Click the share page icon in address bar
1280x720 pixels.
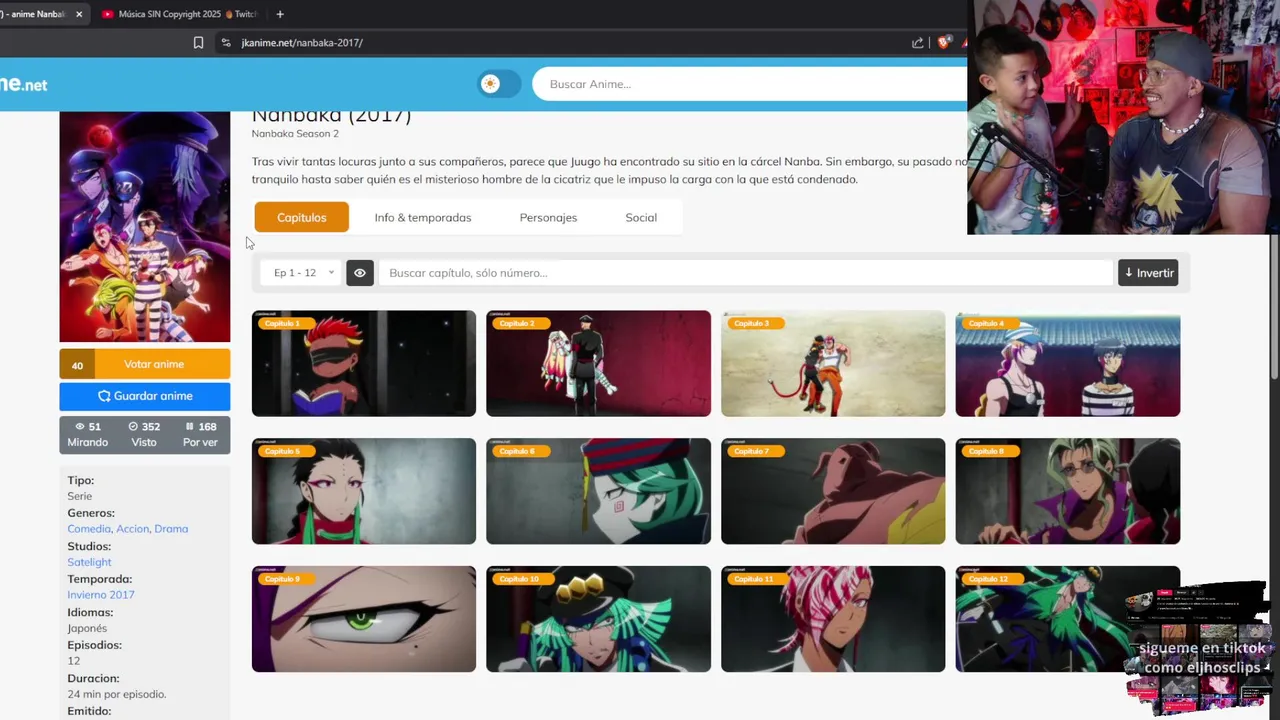pos(918,43)
